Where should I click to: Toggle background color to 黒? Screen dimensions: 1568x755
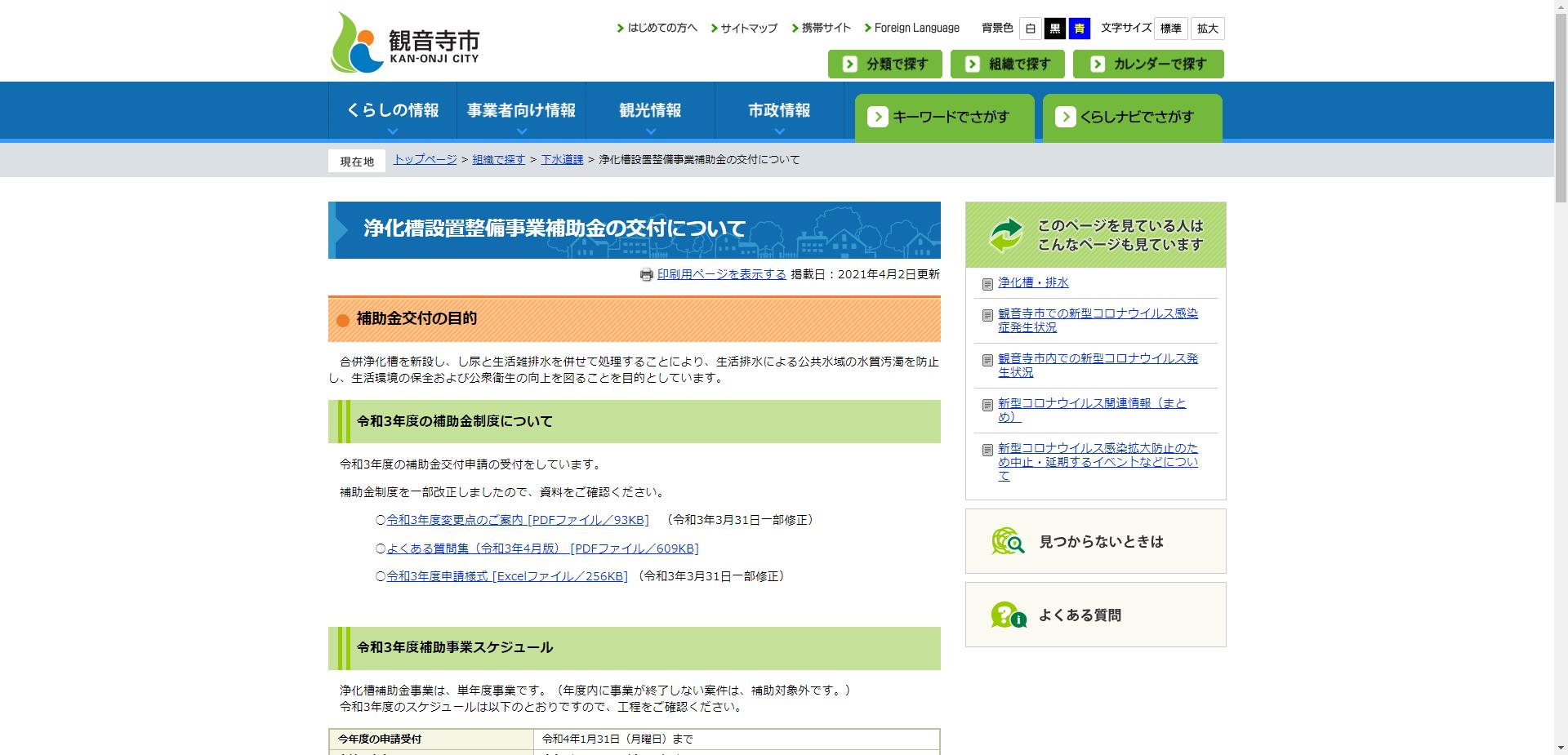(1055, 28)
